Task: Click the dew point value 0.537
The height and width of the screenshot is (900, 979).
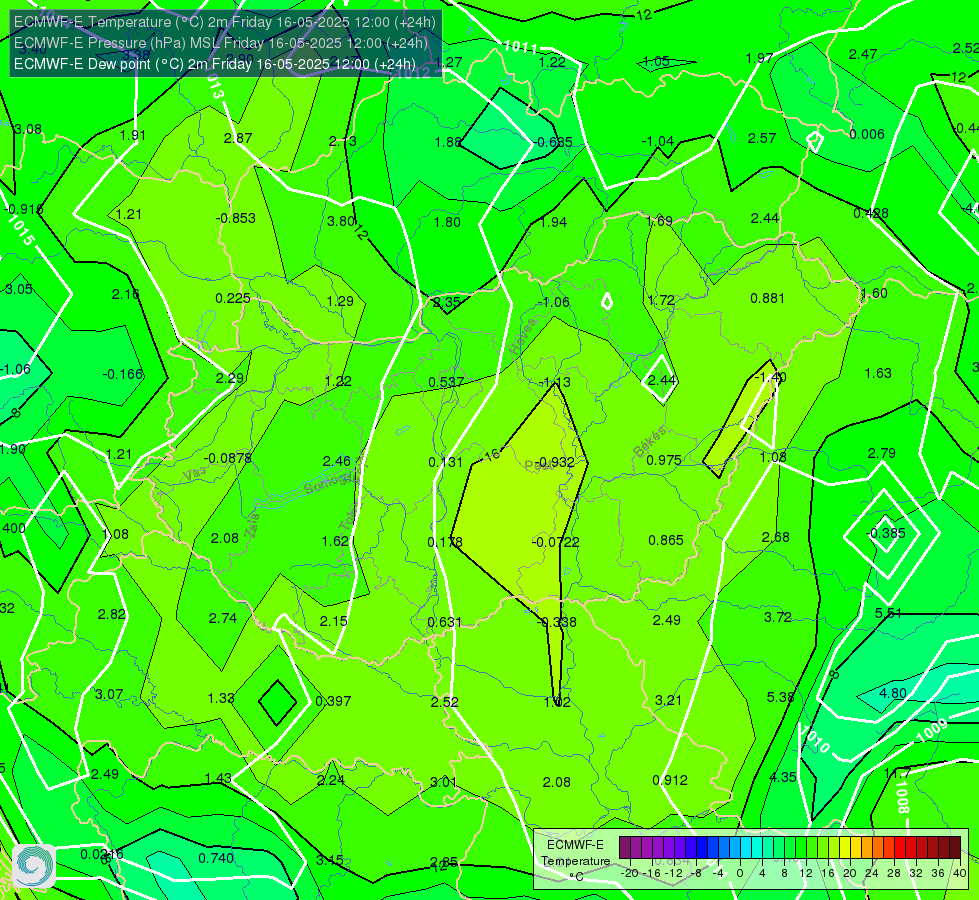Action: pyautogui.click(x=446, y=382)
